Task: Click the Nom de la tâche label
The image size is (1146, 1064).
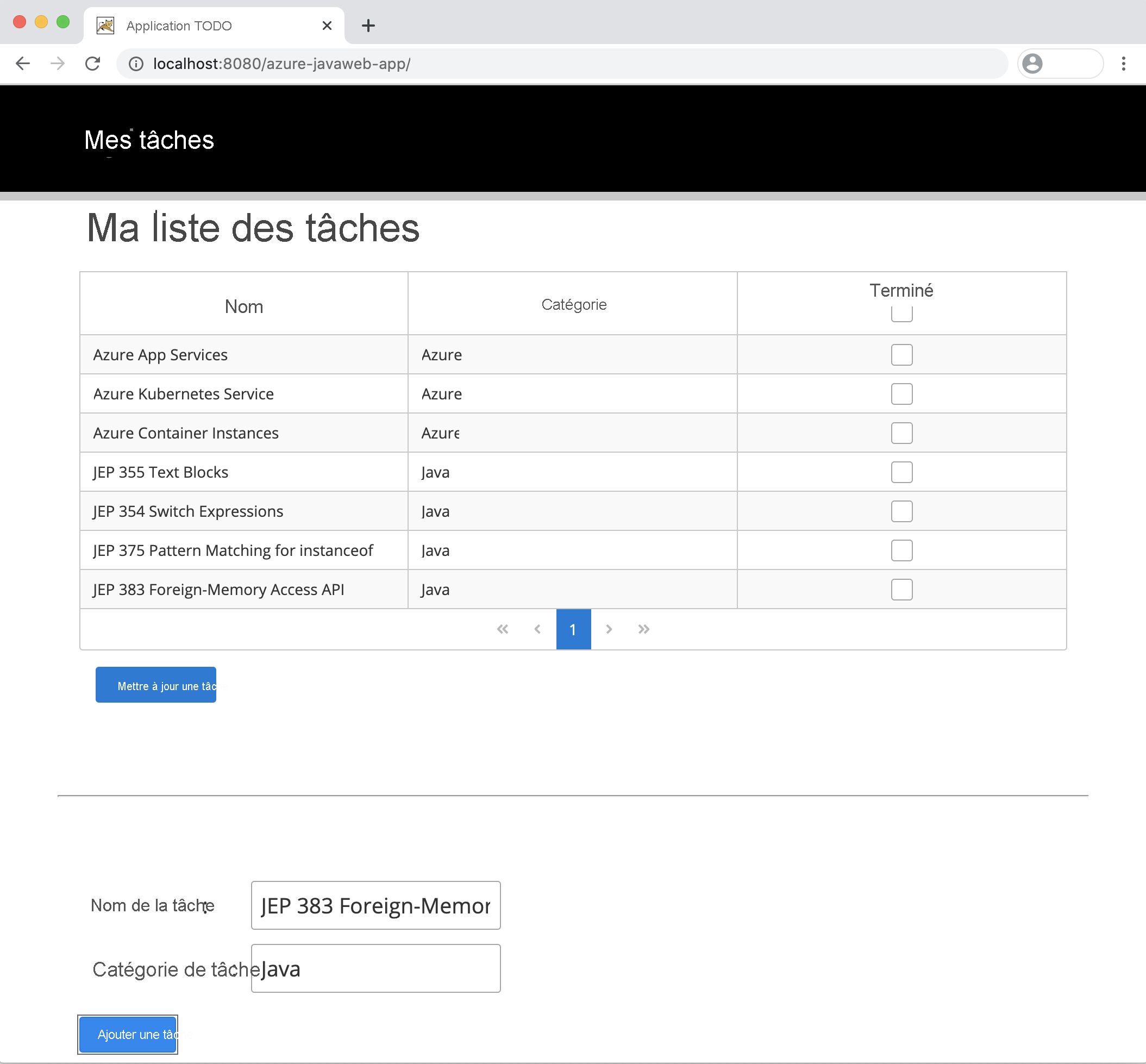Action: point(153,905)
